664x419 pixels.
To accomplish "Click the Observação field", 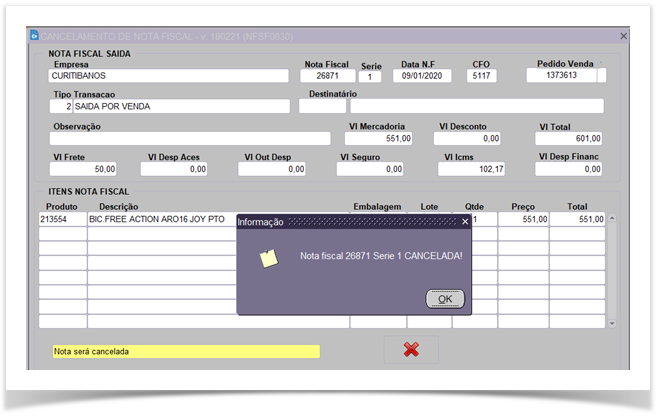I will pyautogui.click(x=190, y=139).
